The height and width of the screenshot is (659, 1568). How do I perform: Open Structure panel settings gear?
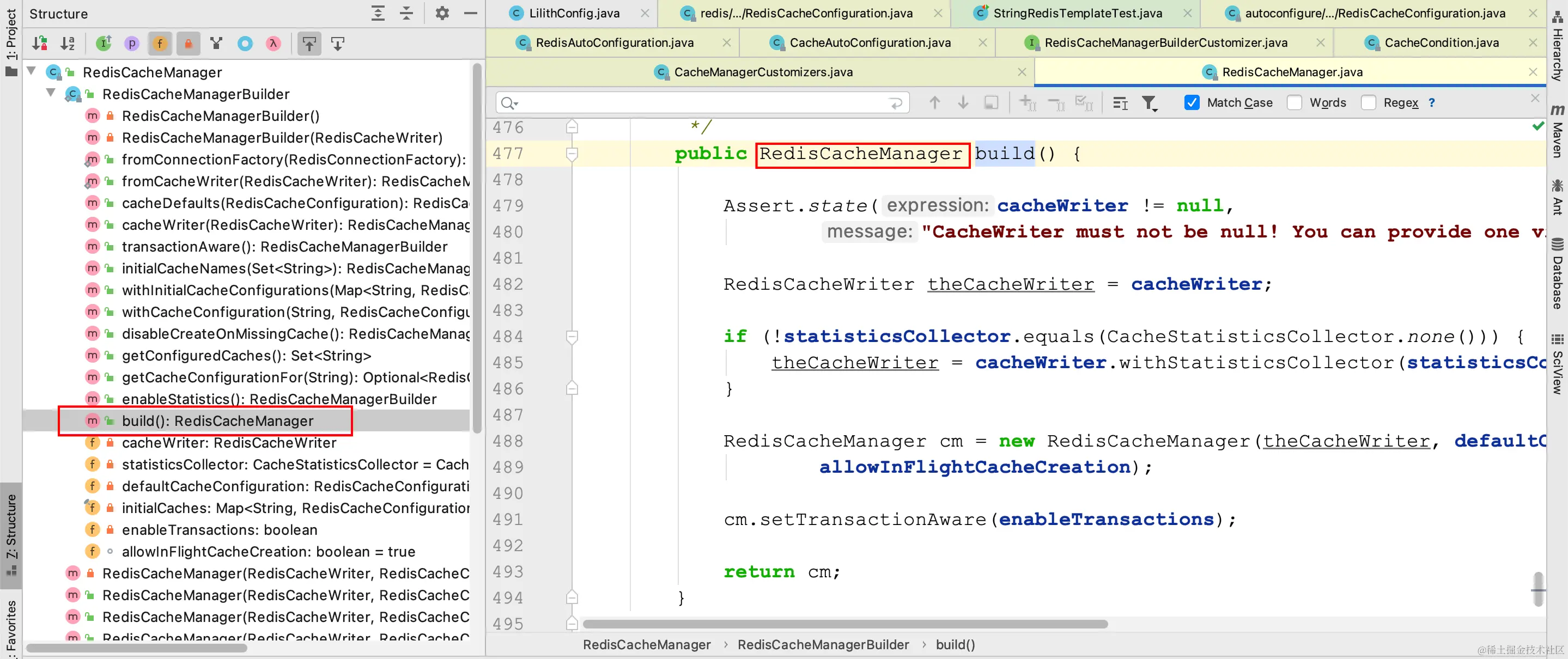coord(442,14)
